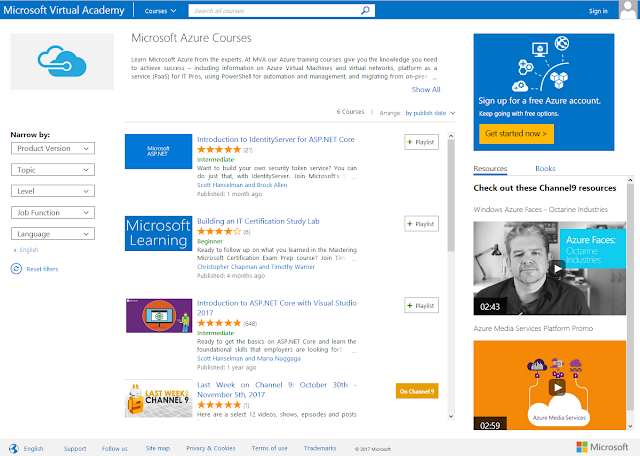The image size is (640, 456).
Task: Open the Courses menu in header
Action: 160,11
